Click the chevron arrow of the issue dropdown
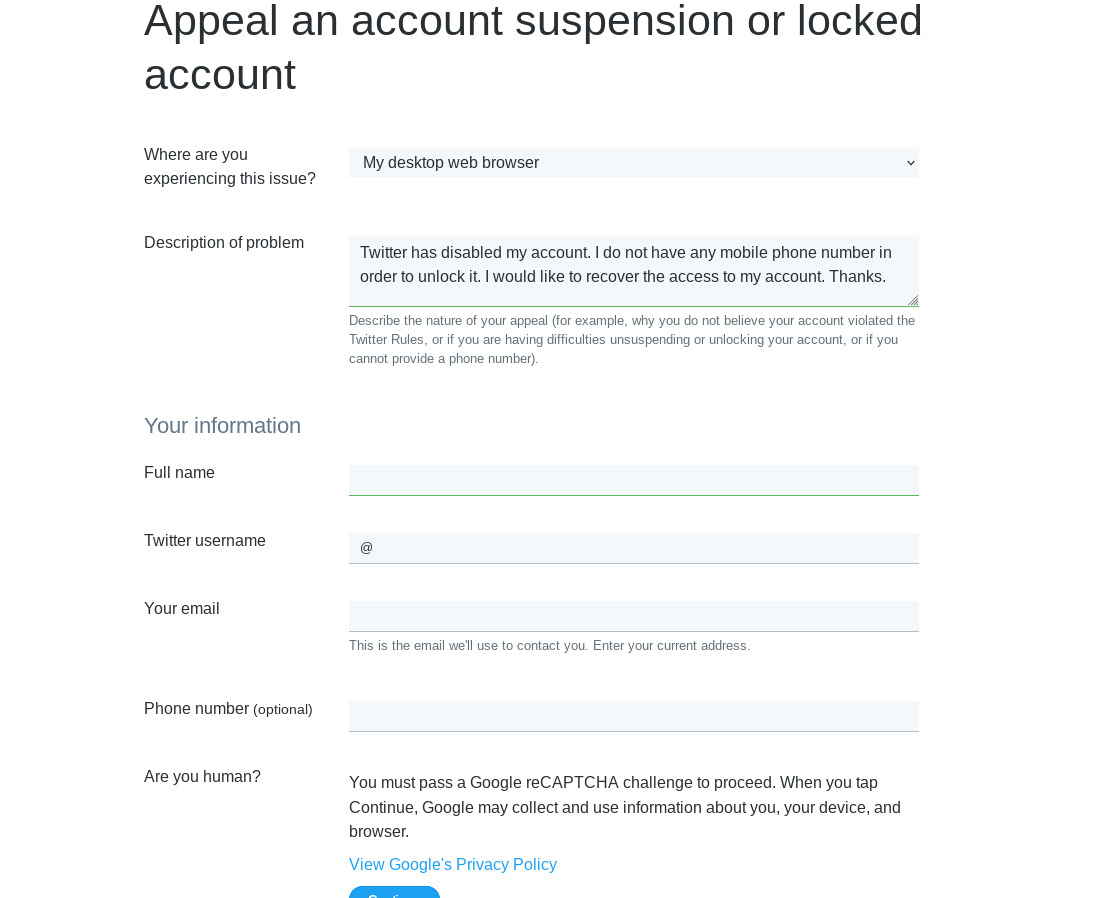Screen dimensions: 1095x898 (x=910, y=163)
